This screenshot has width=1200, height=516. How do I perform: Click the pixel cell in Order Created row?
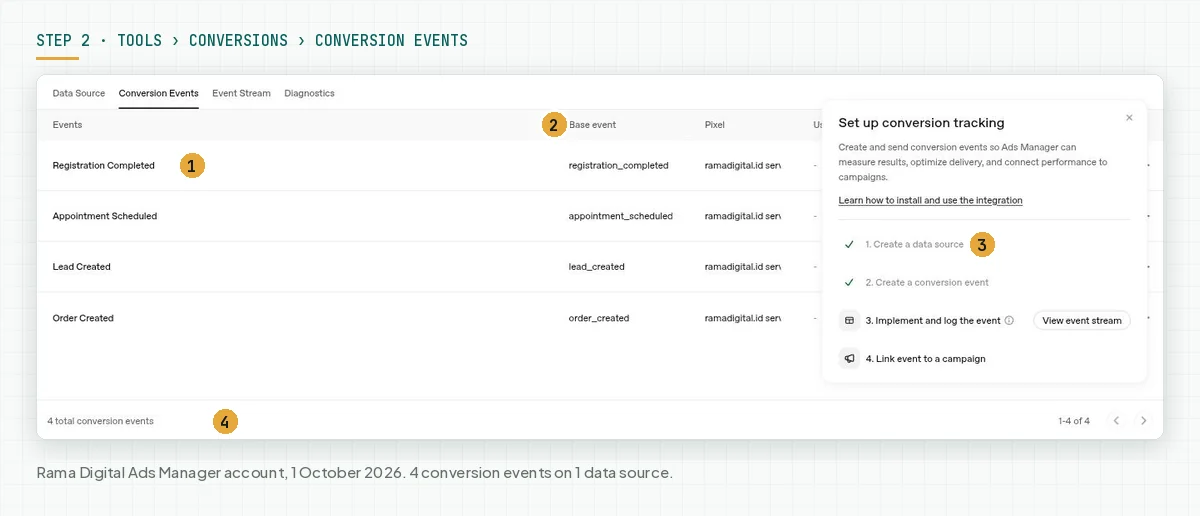click(742, 318)
